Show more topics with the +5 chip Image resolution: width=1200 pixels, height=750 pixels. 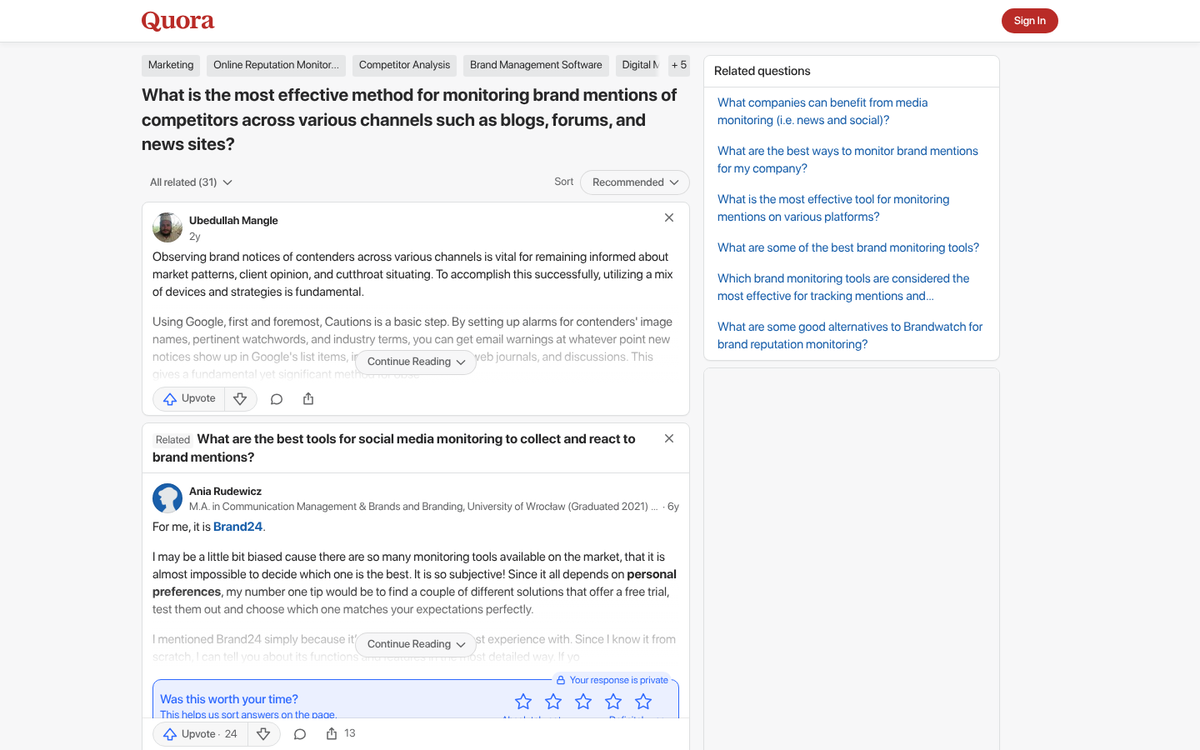point(679,64)
